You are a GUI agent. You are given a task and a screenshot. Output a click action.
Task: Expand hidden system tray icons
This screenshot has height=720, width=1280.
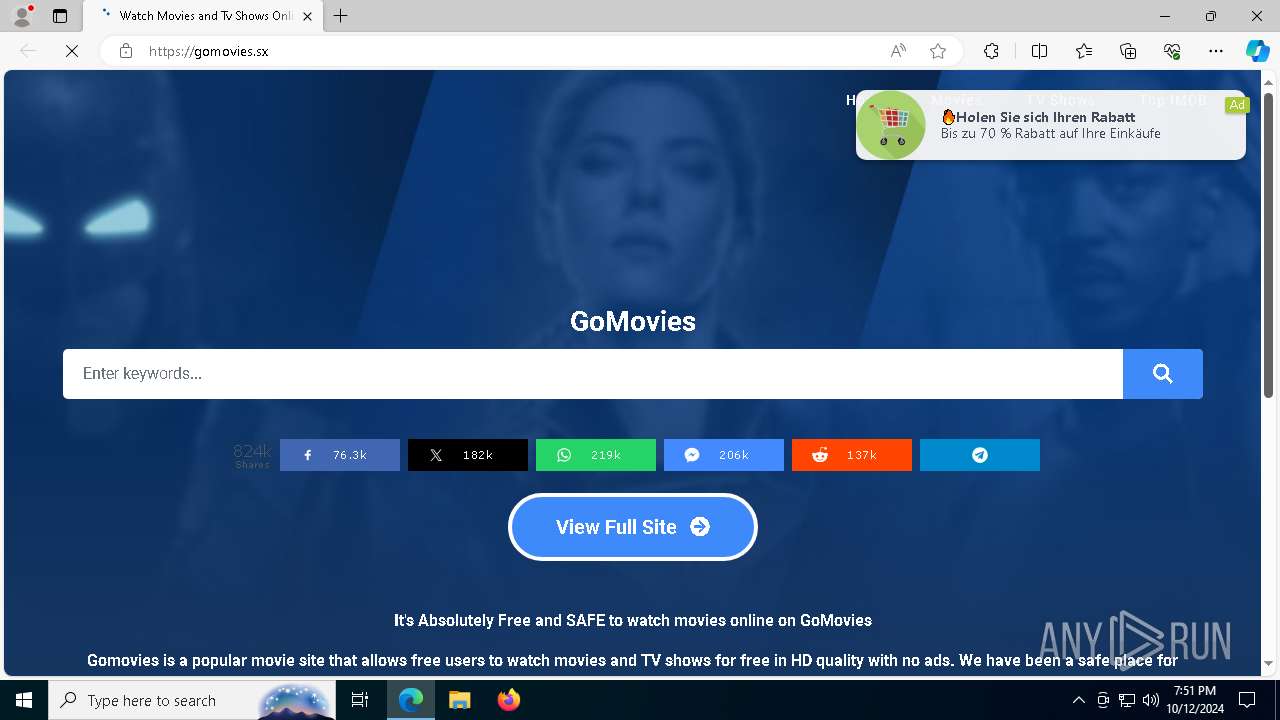pos(1078,700)
